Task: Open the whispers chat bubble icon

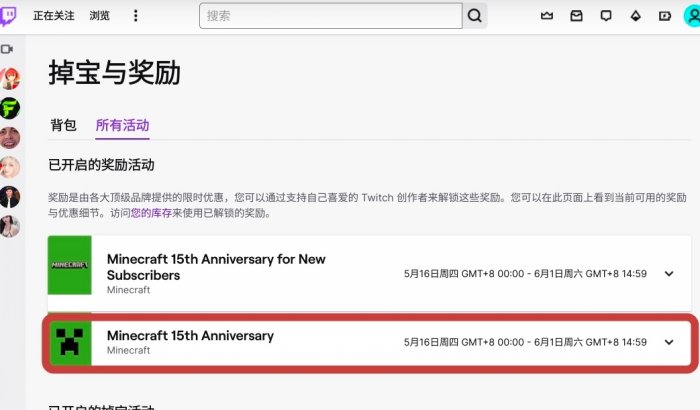Action: pyautogui.click(x=606, y=16)
